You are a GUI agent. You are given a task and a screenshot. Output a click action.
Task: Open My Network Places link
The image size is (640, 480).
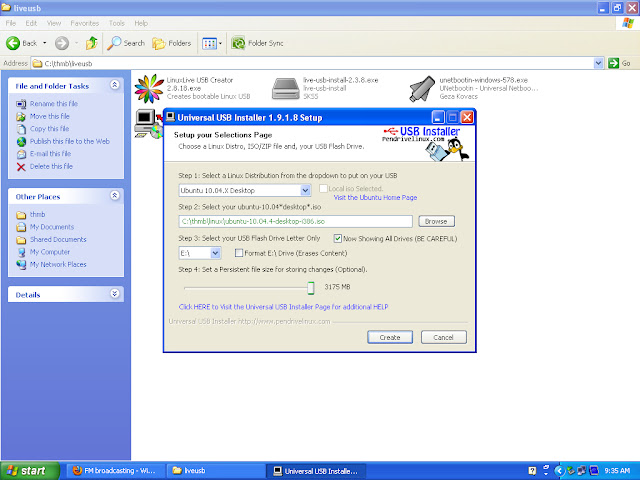[58, 264]
